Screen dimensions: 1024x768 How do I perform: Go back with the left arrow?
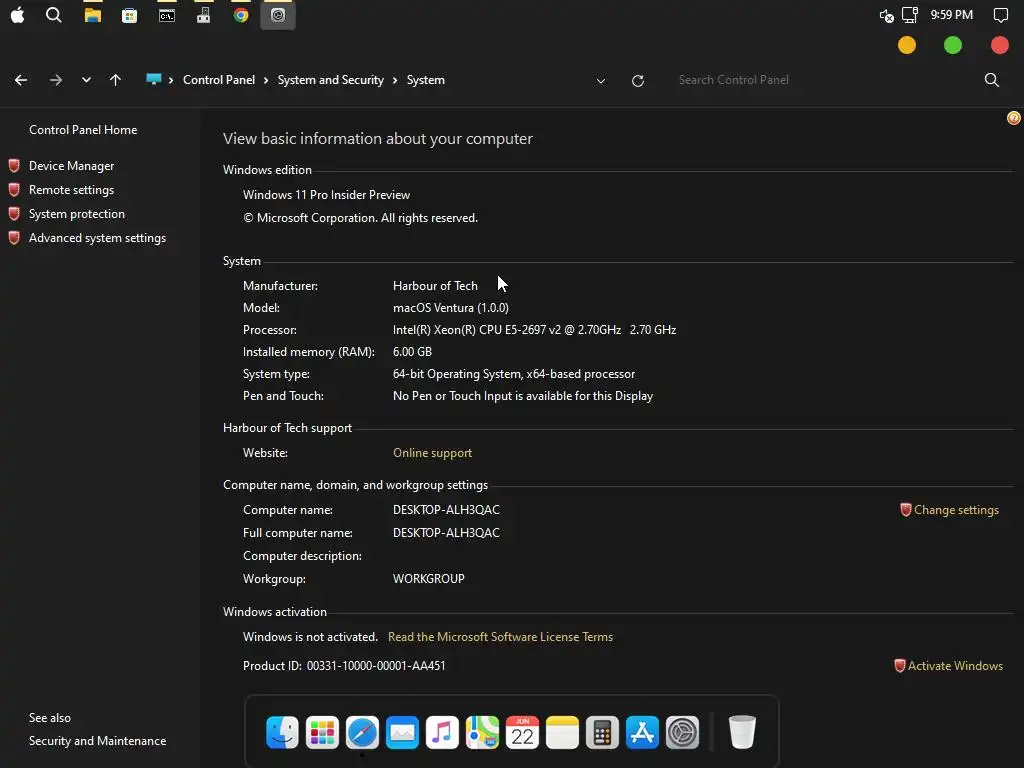(21, 80)
